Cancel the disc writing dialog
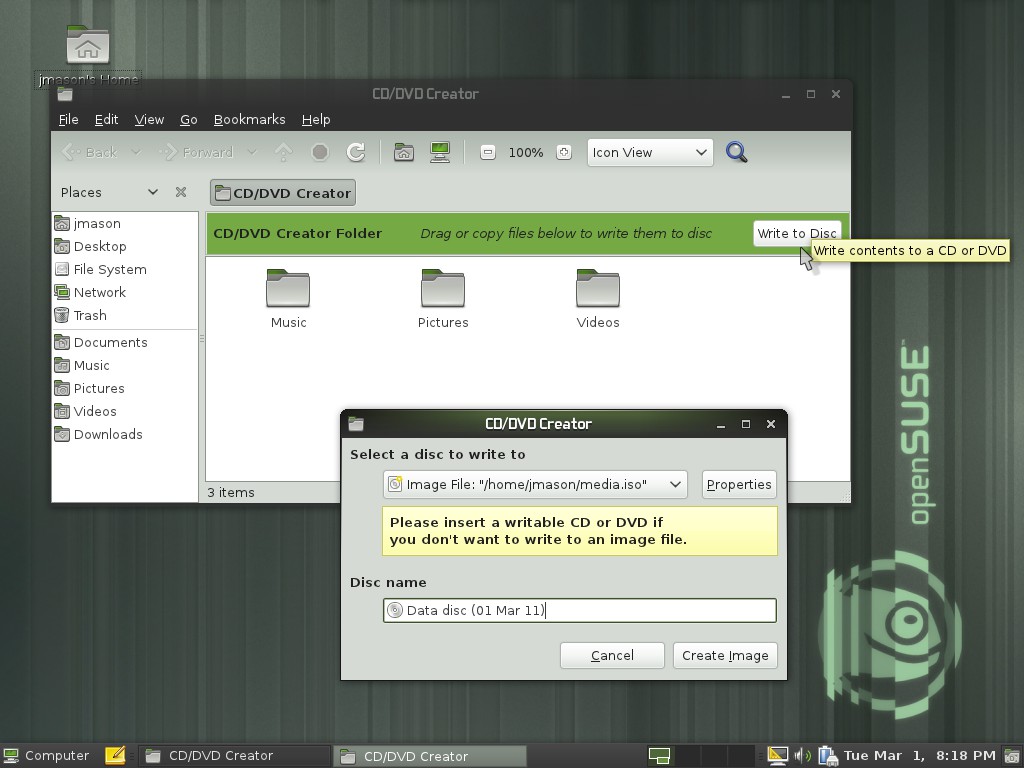Screen dimensions: 1024x768 (611, 655)
